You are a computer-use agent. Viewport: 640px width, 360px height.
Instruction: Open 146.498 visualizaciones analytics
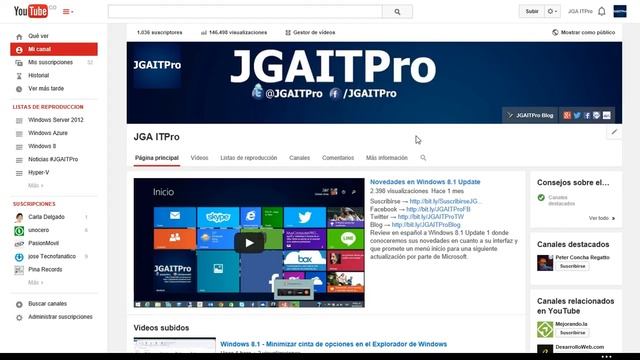pyautogui.click(x=234, y=33)
